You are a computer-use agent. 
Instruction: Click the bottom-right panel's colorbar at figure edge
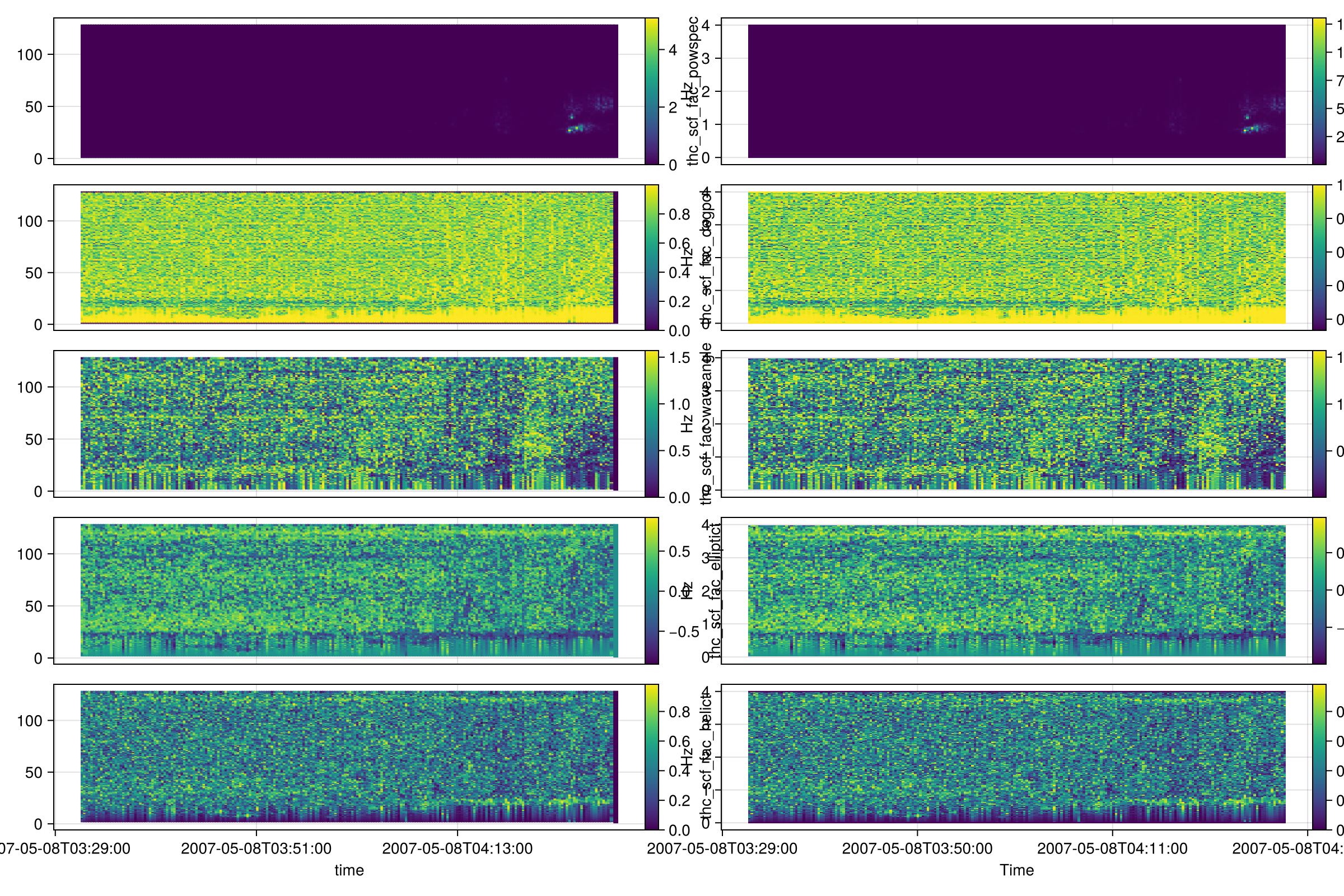point(1319,757)
